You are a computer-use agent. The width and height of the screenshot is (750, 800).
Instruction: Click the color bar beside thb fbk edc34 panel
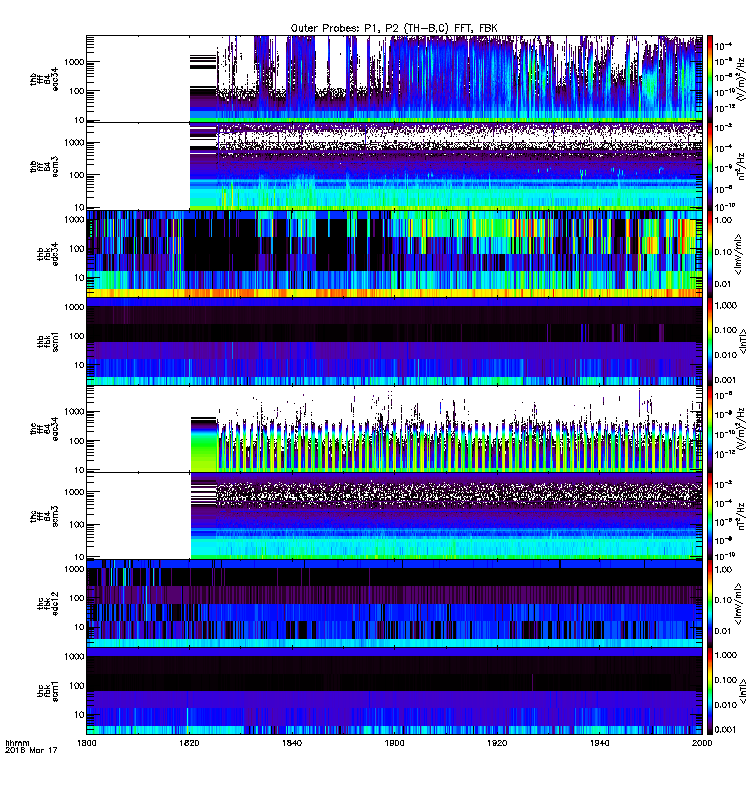709,254
